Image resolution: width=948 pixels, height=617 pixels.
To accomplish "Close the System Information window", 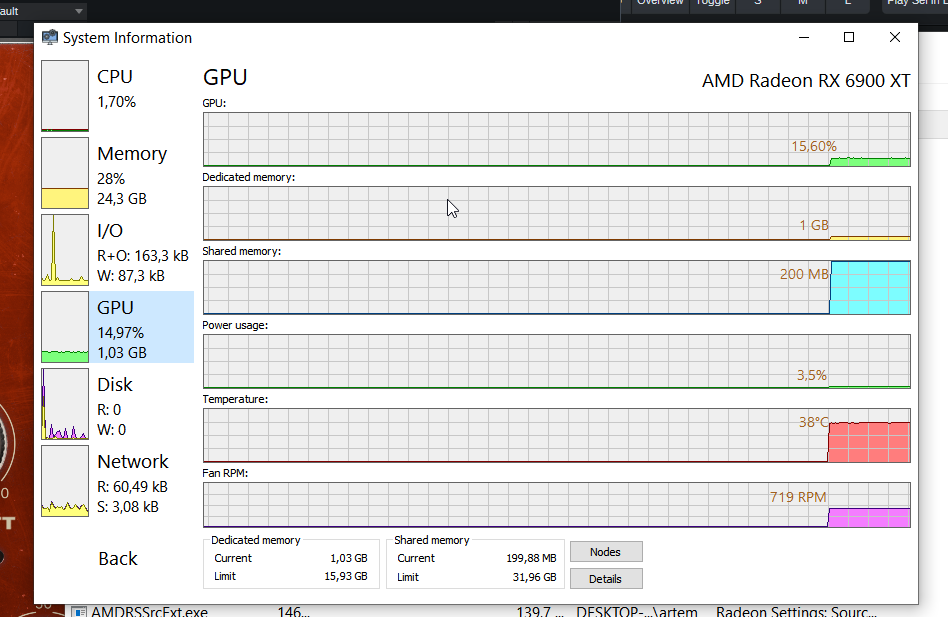I will tap(895, 37).
